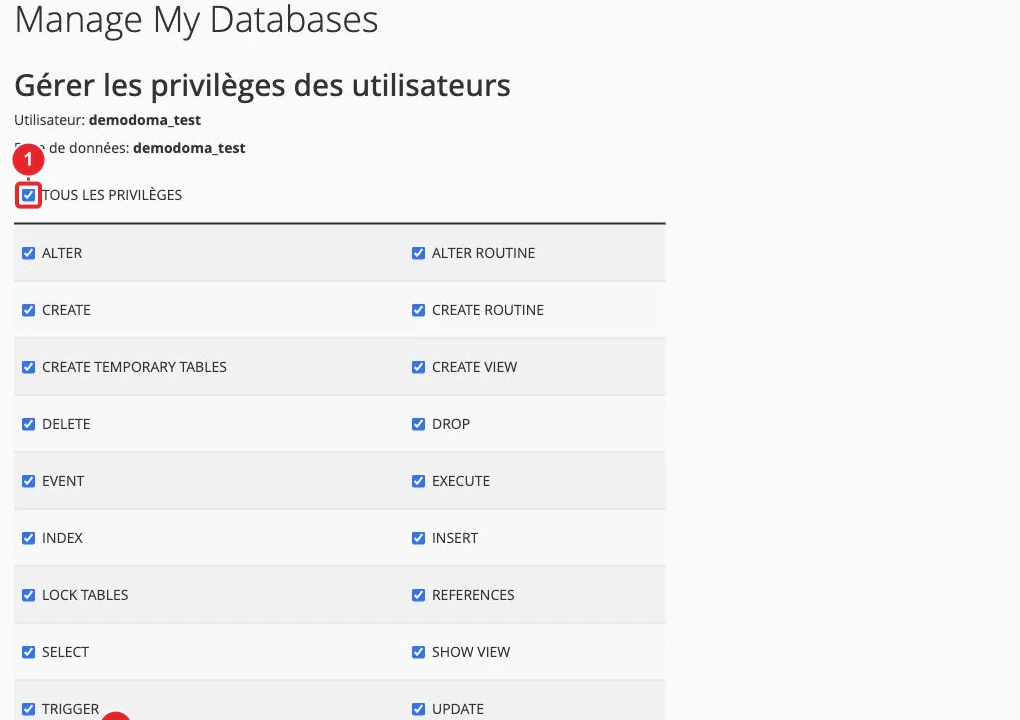
Task: Click the TOUS LES PRIVILÈGES label
Action: click(112, 195)
